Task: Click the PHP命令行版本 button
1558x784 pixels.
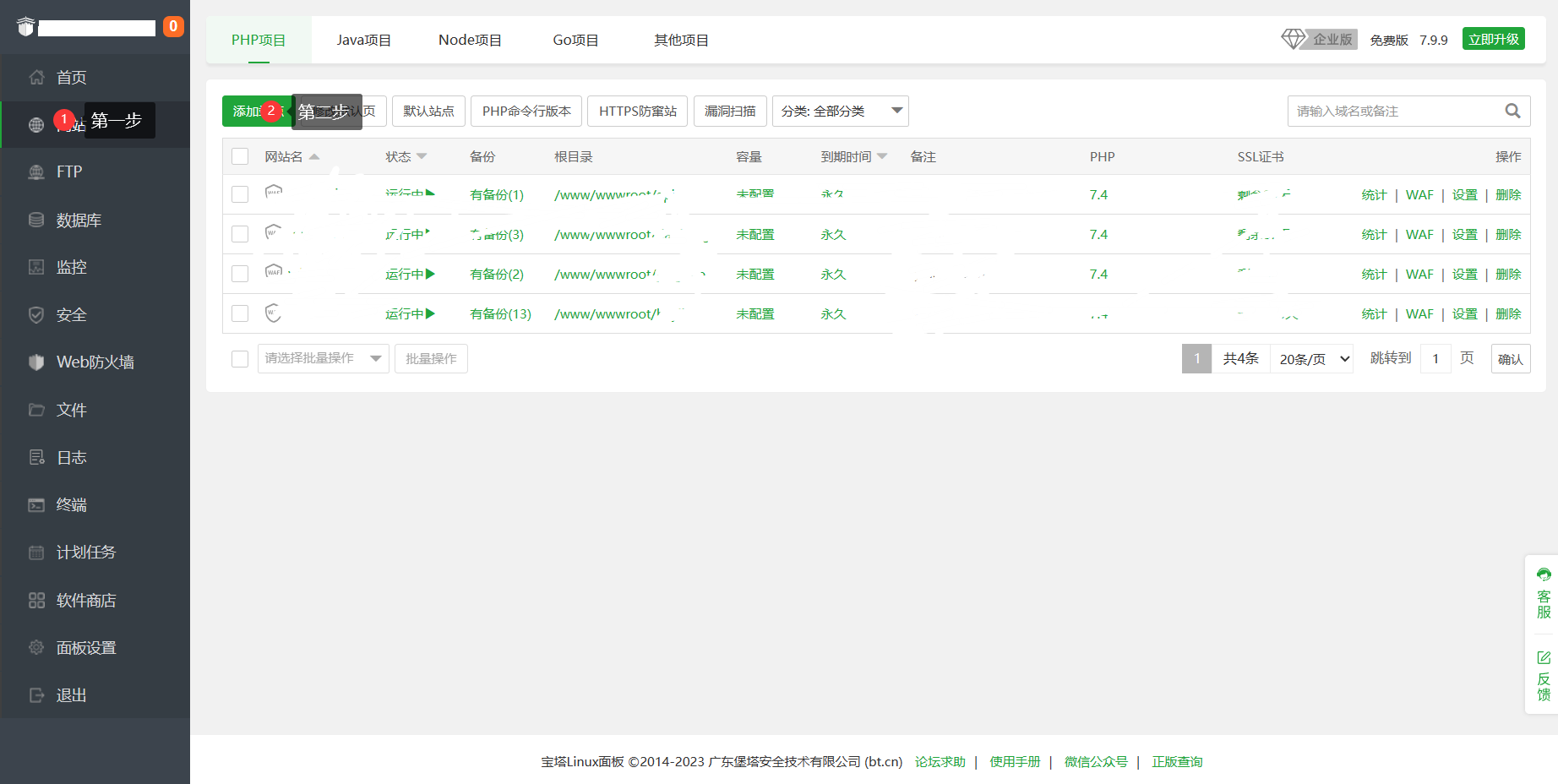Action: 526,111
